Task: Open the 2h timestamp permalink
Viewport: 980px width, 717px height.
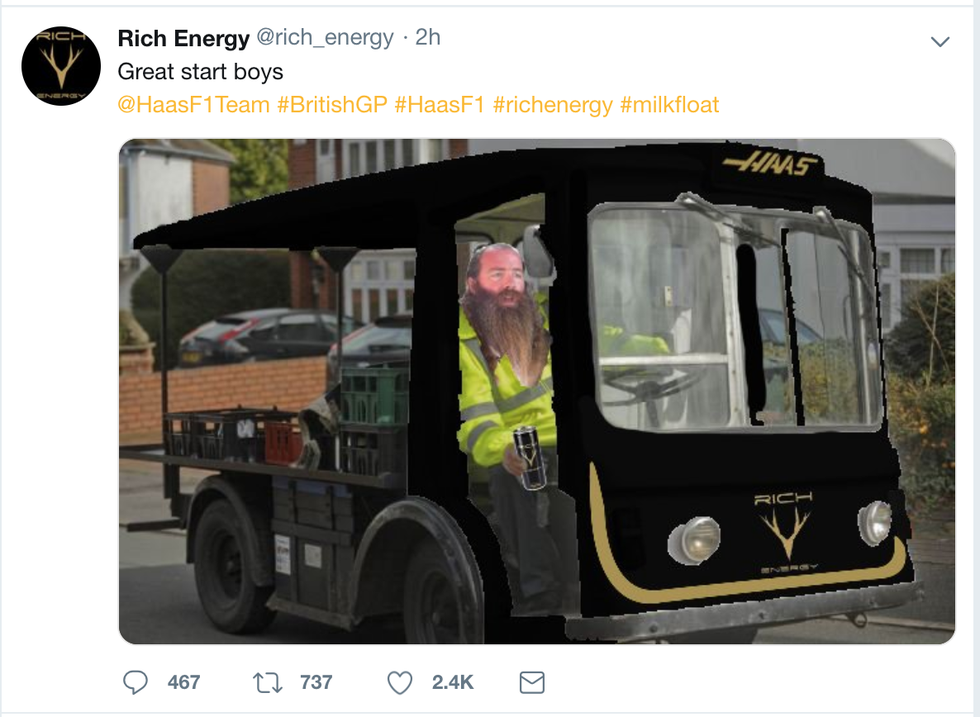Action: click(x=428, y=38)
